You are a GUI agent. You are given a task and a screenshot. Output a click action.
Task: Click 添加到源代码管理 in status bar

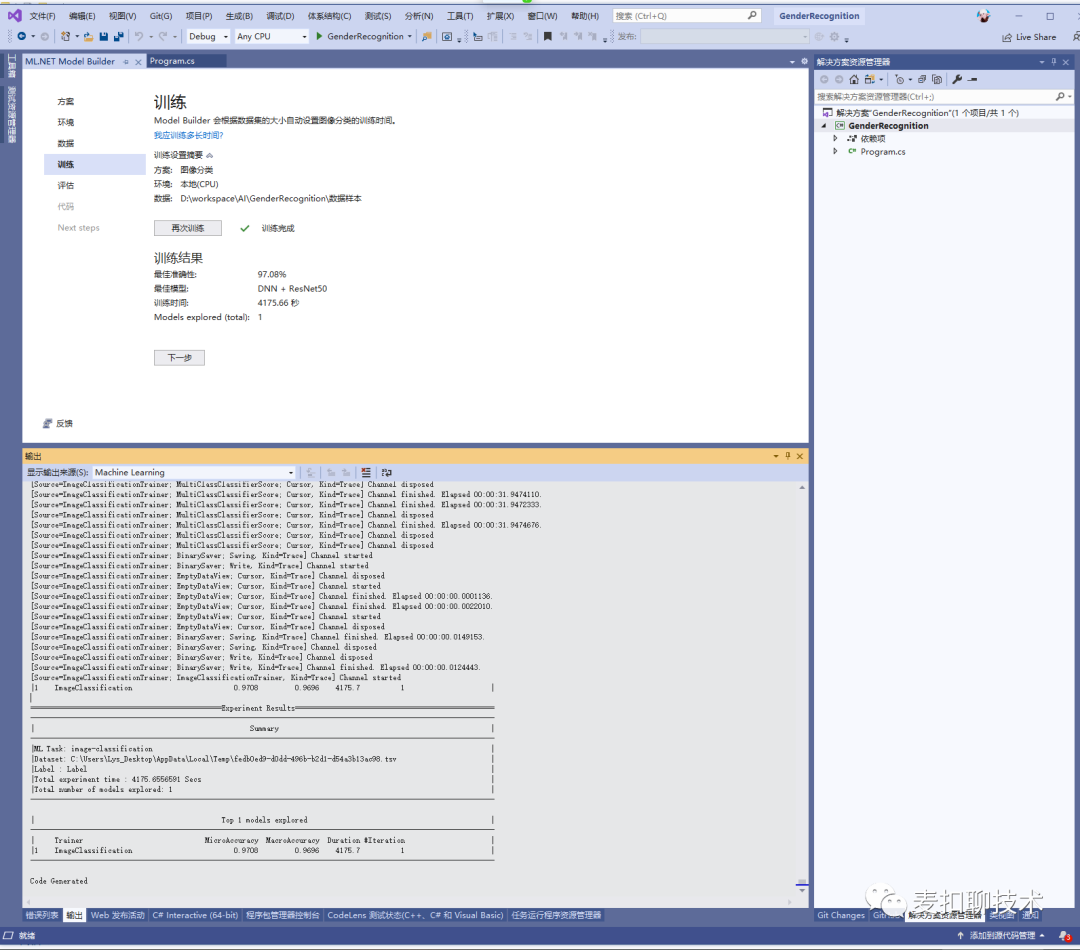[x=1002, y=936]
